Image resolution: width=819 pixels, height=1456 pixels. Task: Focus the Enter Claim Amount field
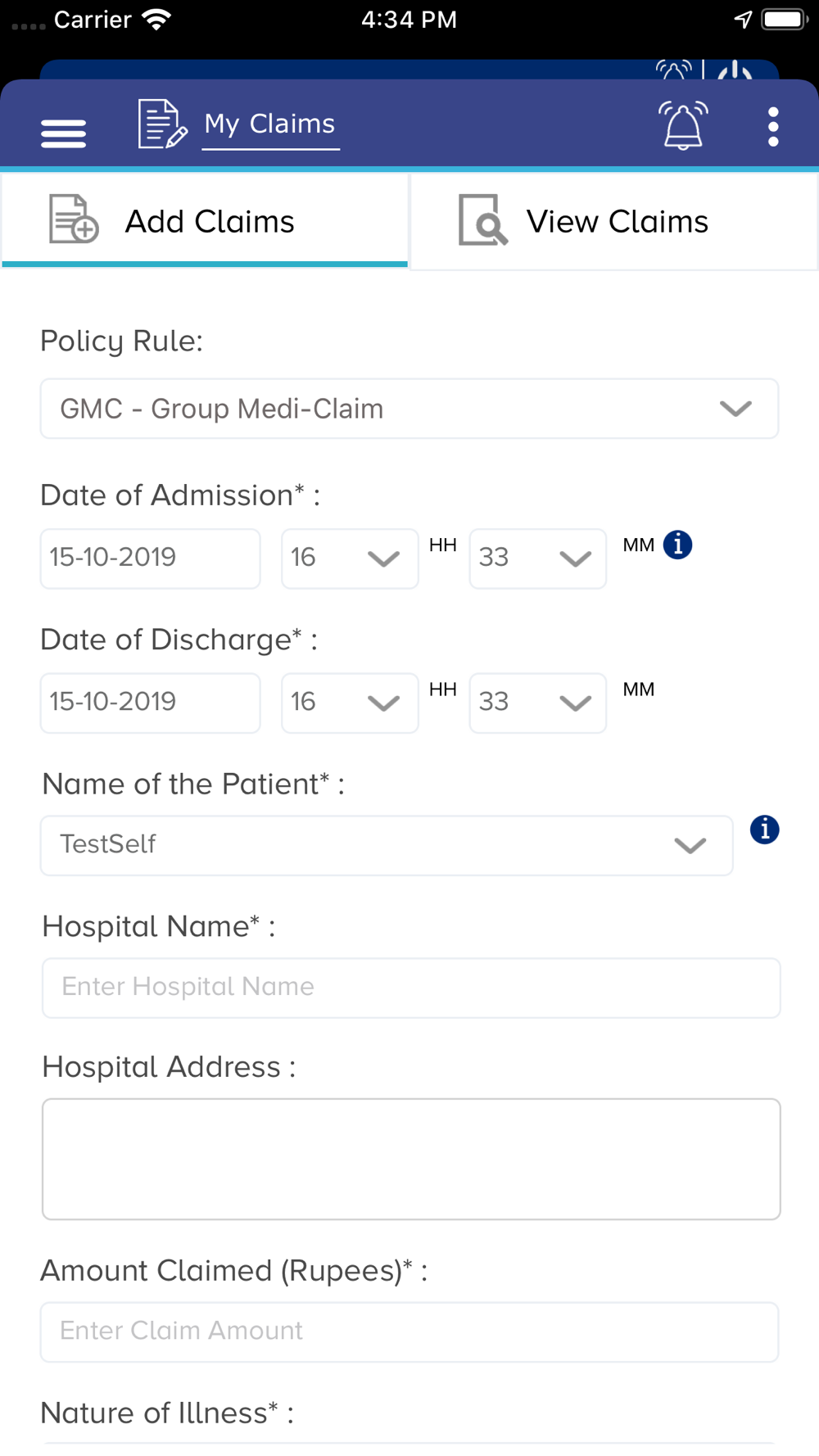[x=409, y=1332]
